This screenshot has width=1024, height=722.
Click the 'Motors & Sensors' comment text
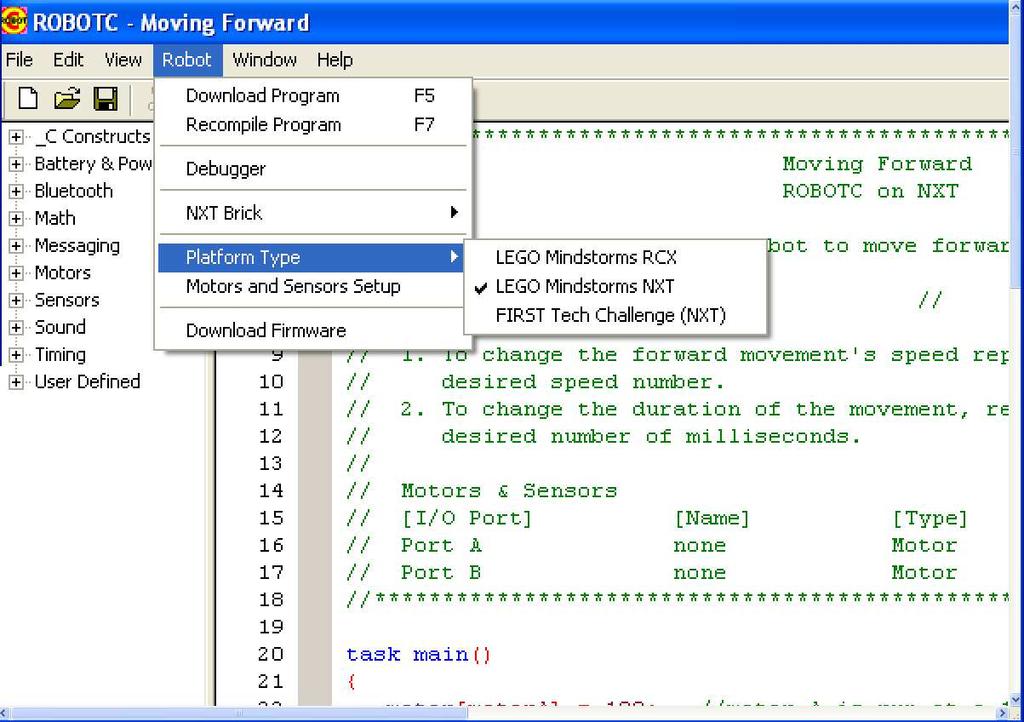(x=509, y=491)
